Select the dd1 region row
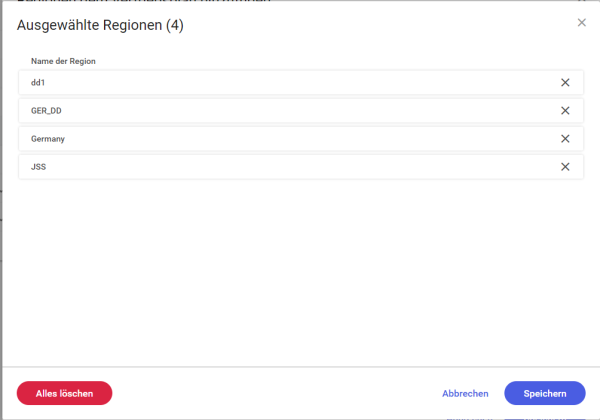The height and width of the screenshot is (420, 600). point(301,82)
